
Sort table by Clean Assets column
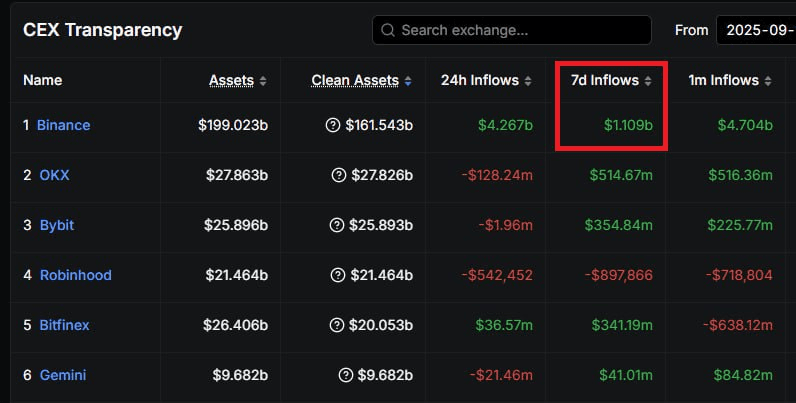[355, 80]
